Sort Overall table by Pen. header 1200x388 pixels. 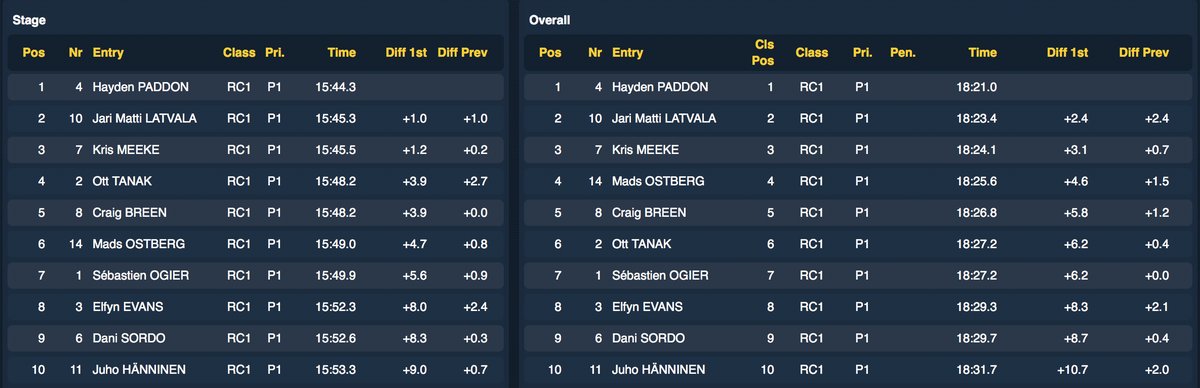click(x=902, y=51)
